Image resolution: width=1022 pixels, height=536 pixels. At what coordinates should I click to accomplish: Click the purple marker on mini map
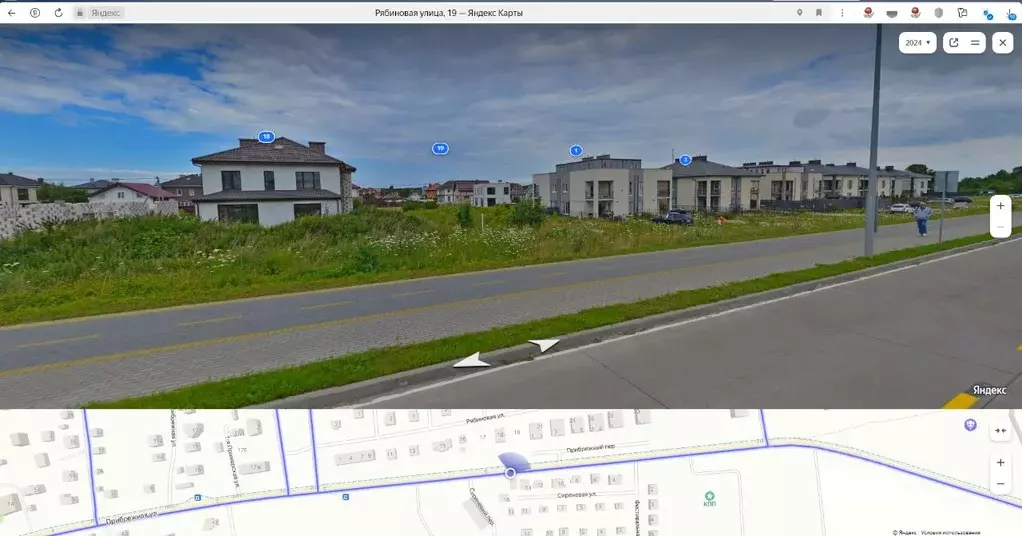pos(969,425)
